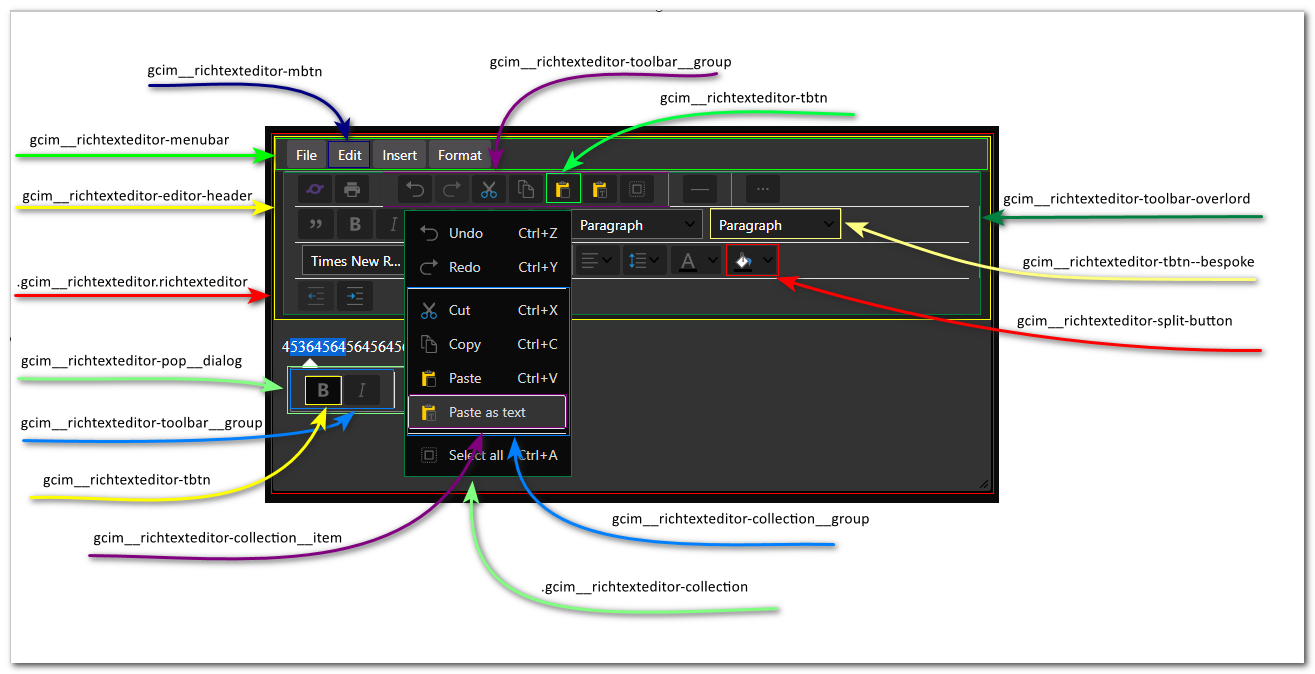
Task: Click the more options ellipsis button
Action: [x=762, y=189]
